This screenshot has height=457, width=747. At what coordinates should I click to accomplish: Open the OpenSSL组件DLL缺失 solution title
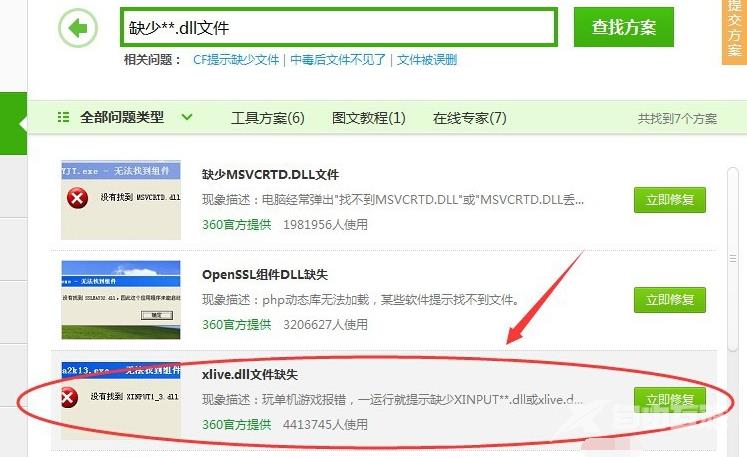[265, 274]
